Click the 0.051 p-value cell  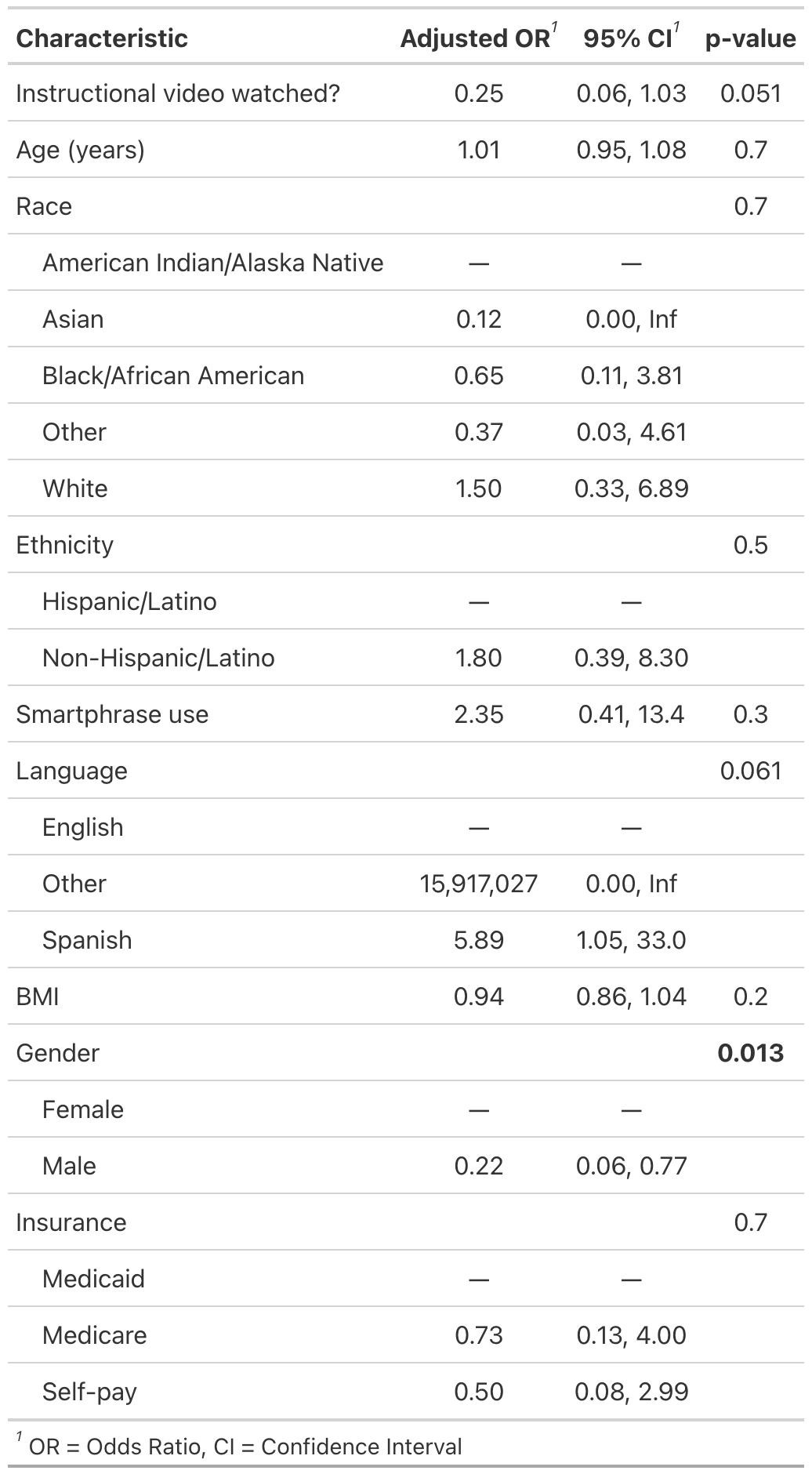(x=751, y=93)
